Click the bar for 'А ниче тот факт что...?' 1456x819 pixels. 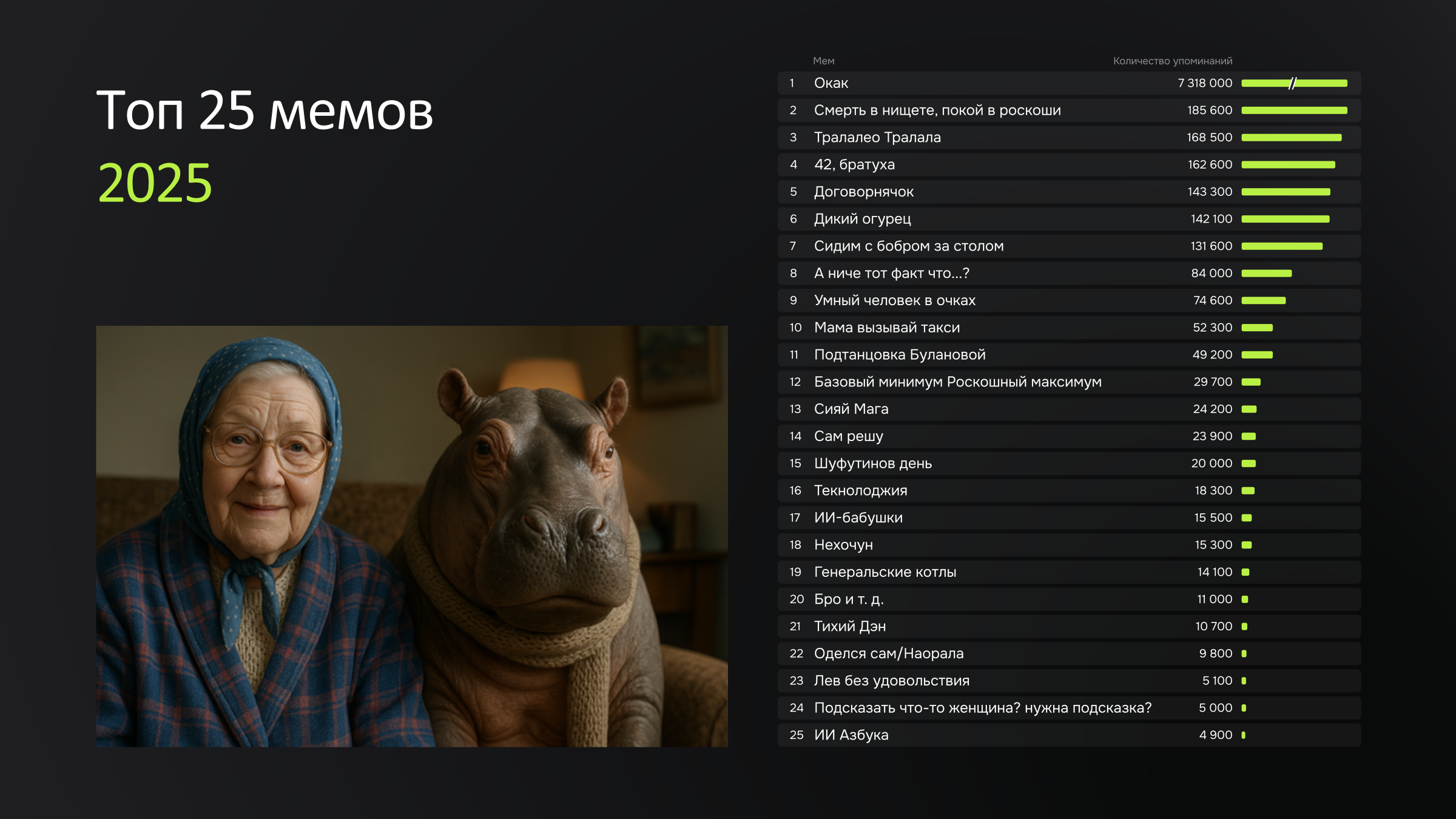click(x=1266, y=274)
